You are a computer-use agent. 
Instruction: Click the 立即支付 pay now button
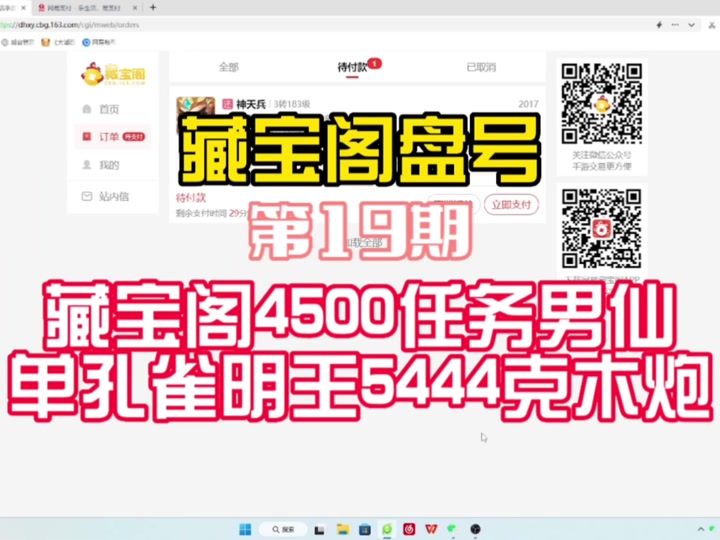pos(511,205)
